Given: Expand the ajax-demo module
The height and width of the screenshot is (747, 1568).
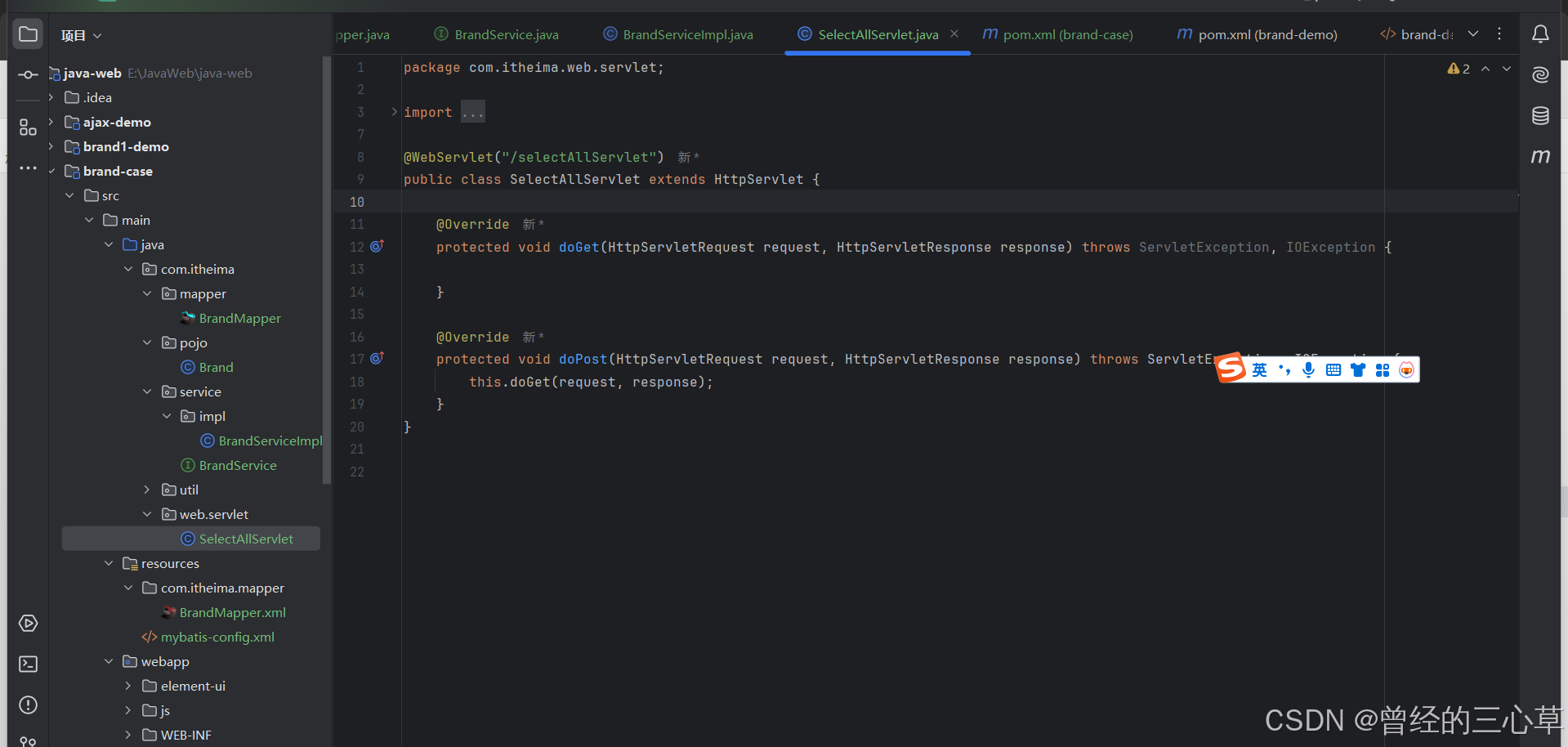Looking at the screenshot, I should point(51,122).
